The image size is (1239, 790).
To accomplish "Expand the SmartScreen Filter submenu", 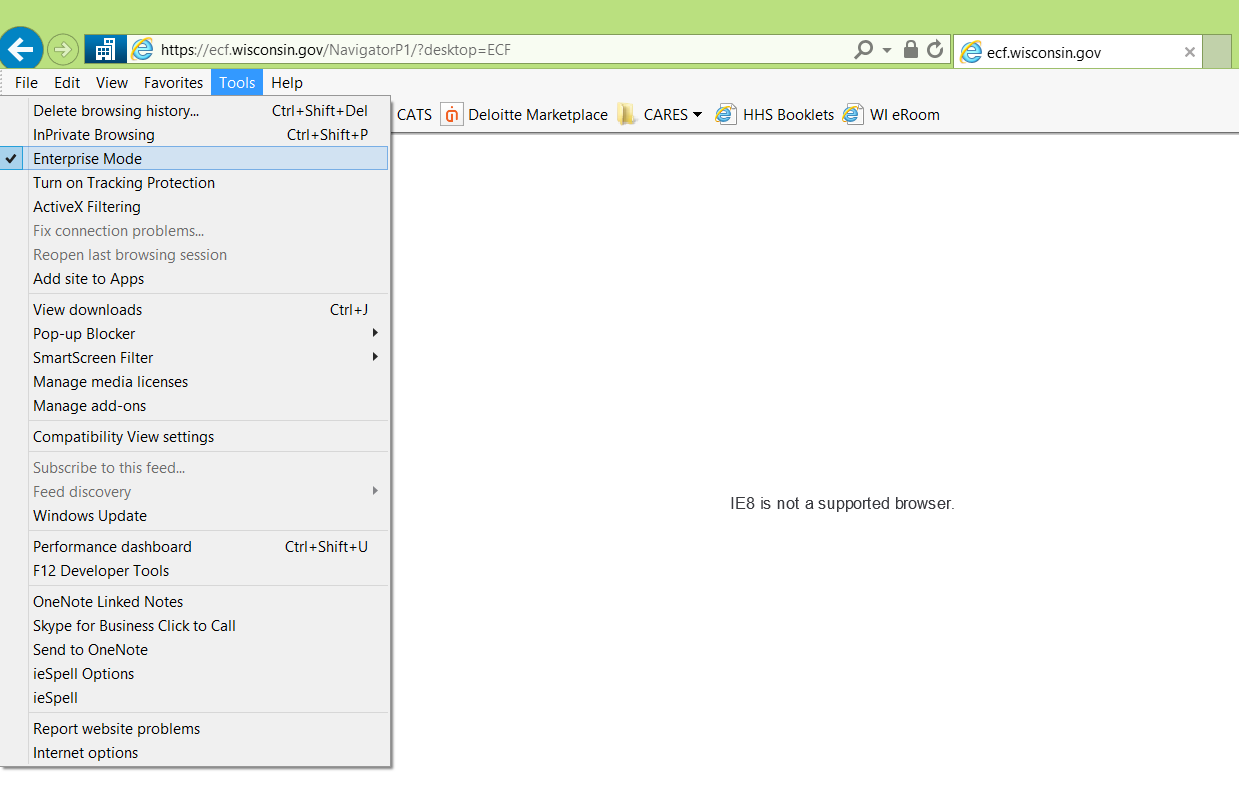I will [x=92, y=357].
